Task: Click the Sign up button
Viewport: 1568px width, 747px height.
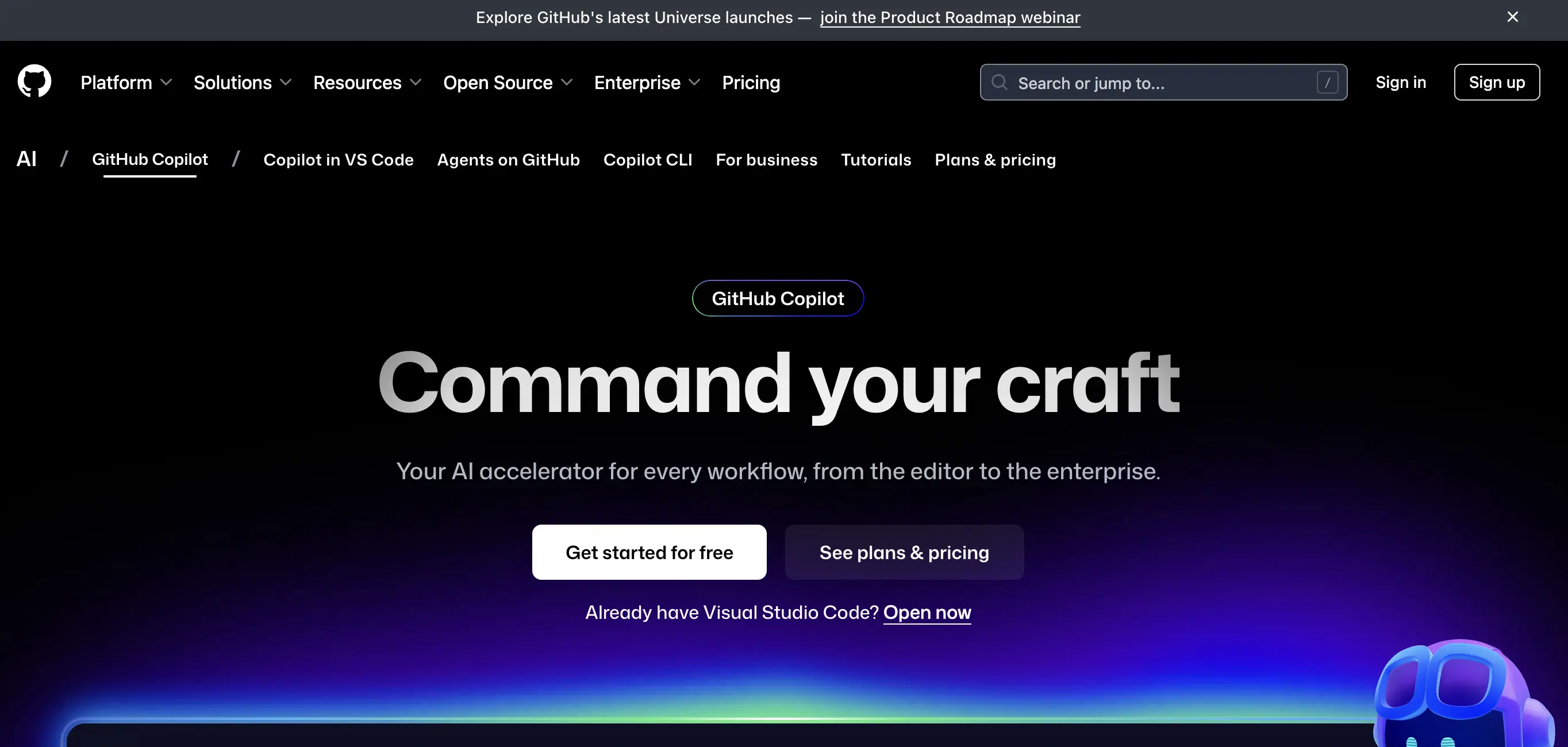Action: [x=1496, y=82]
